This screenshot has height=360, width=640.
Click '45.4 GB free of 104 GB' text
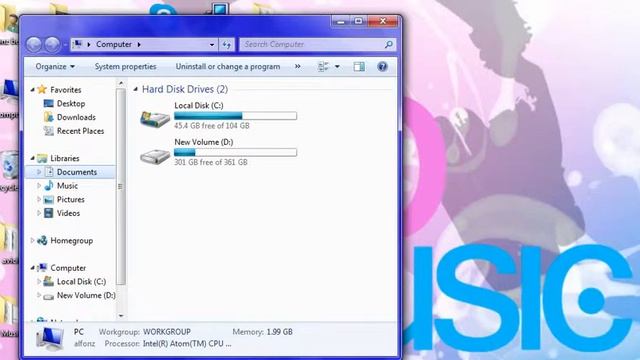tap(211, 126)
